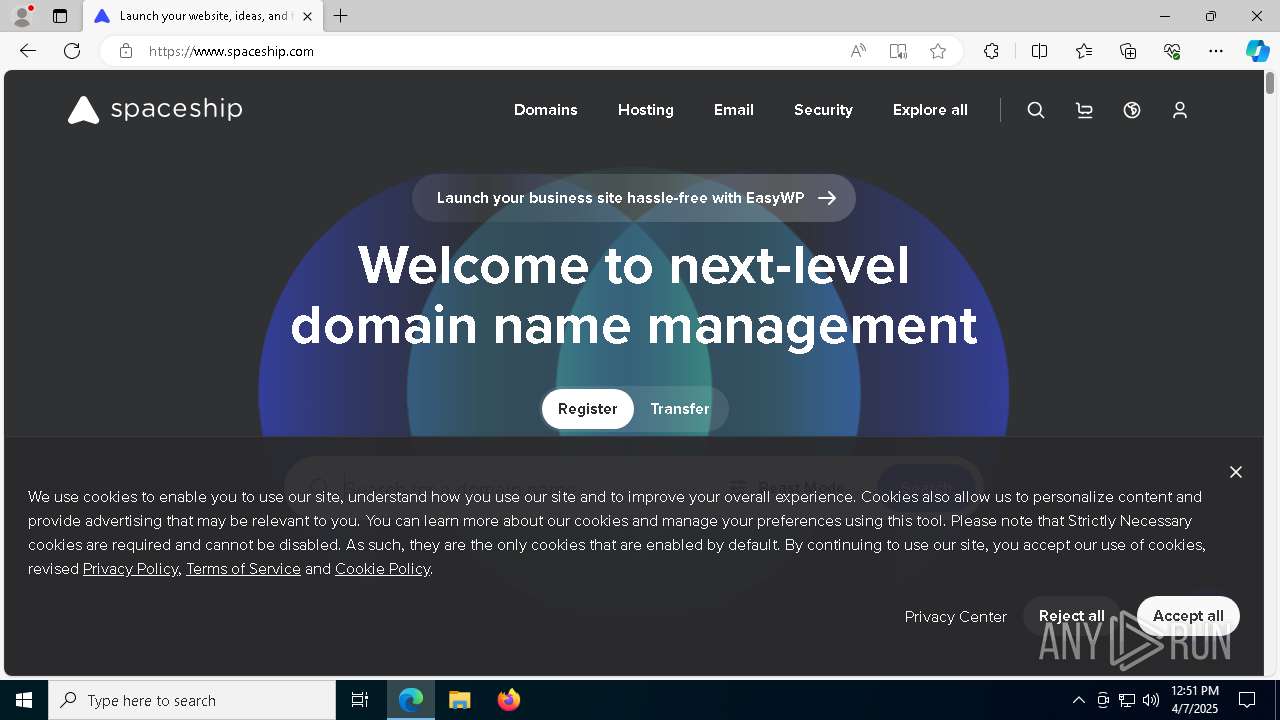Viewport: 1280px width, 720px height.
Task: Open Collections icon
Action: click(1128, 51)
